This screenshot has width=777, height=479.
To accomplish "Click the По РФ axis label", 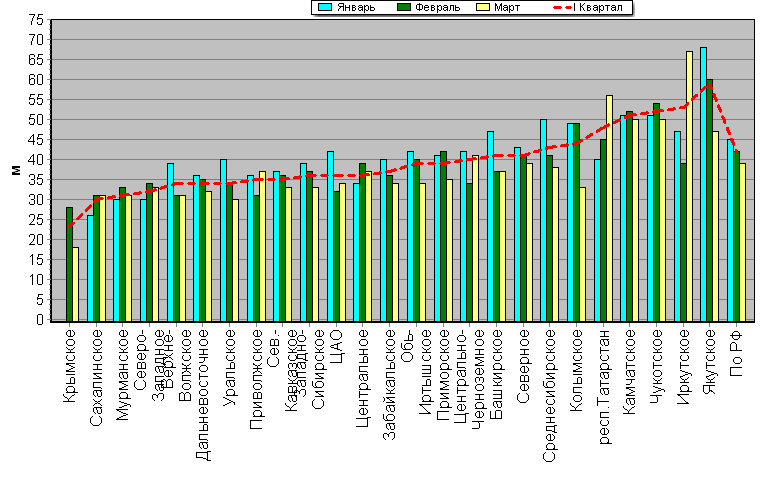I will tap(736, 353).
